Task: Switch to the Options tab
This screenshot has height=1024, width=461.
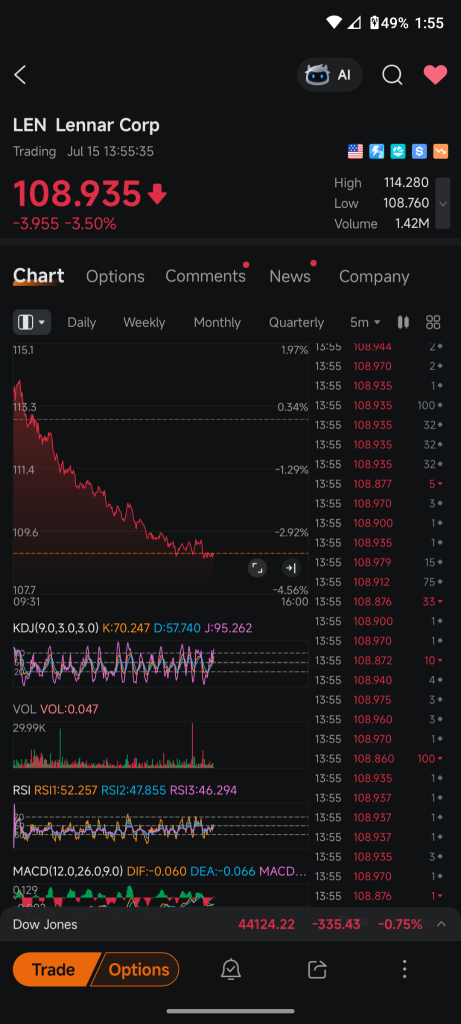Action: [x=115, y=276]
